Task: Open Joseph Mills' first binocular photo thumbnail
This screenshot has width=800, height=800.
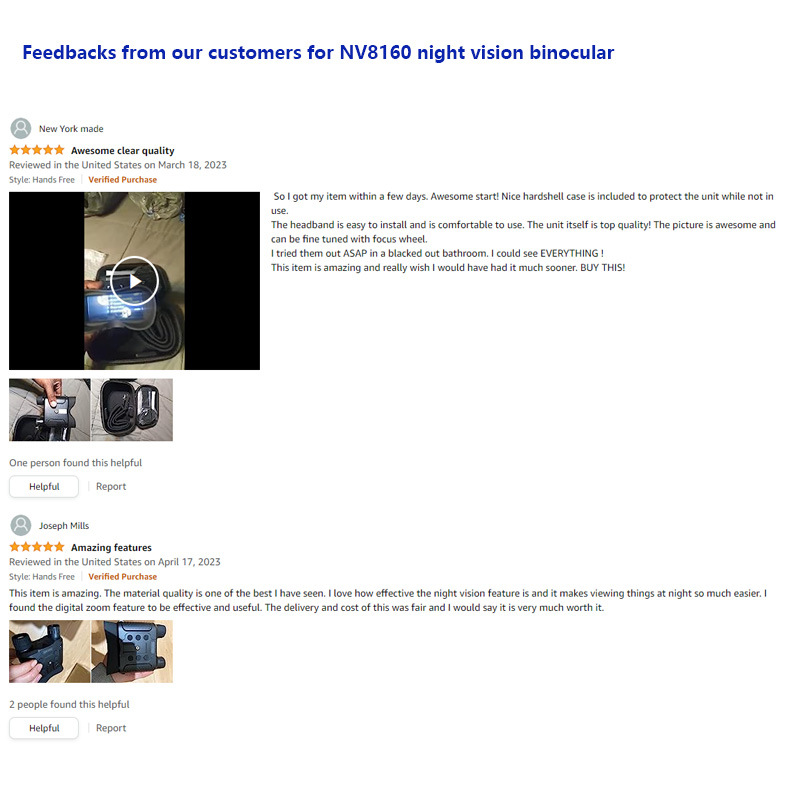Action: (49, 652)
